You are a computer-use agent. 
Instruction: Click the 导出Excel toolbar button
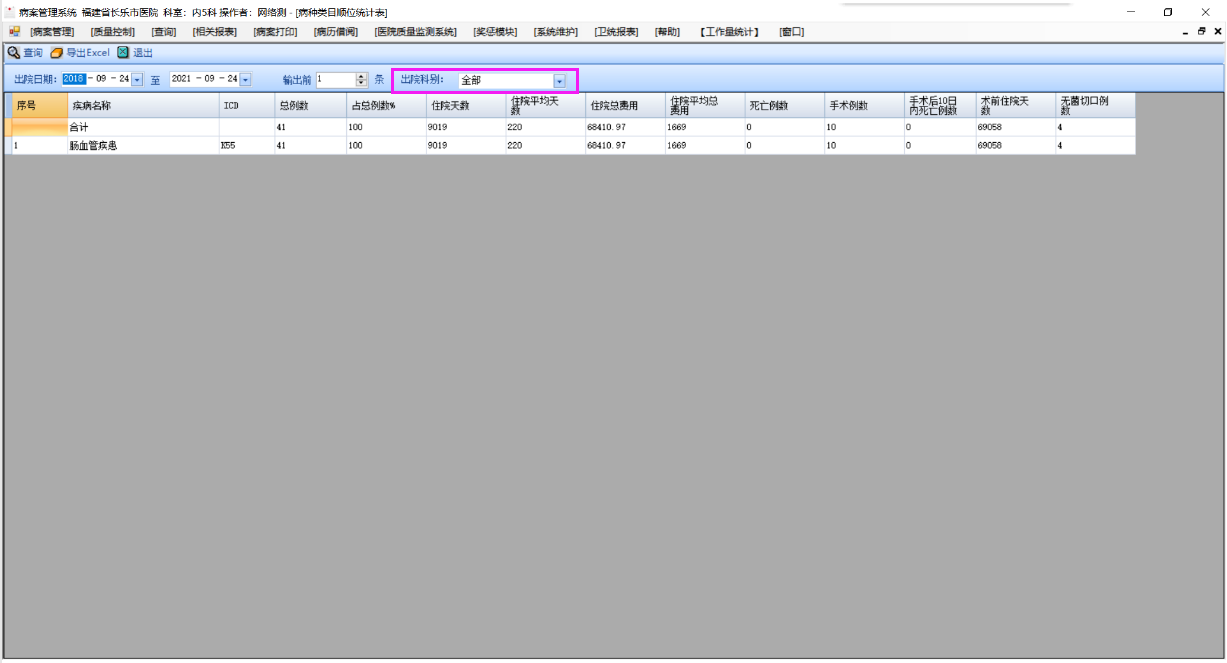[80, 53]
